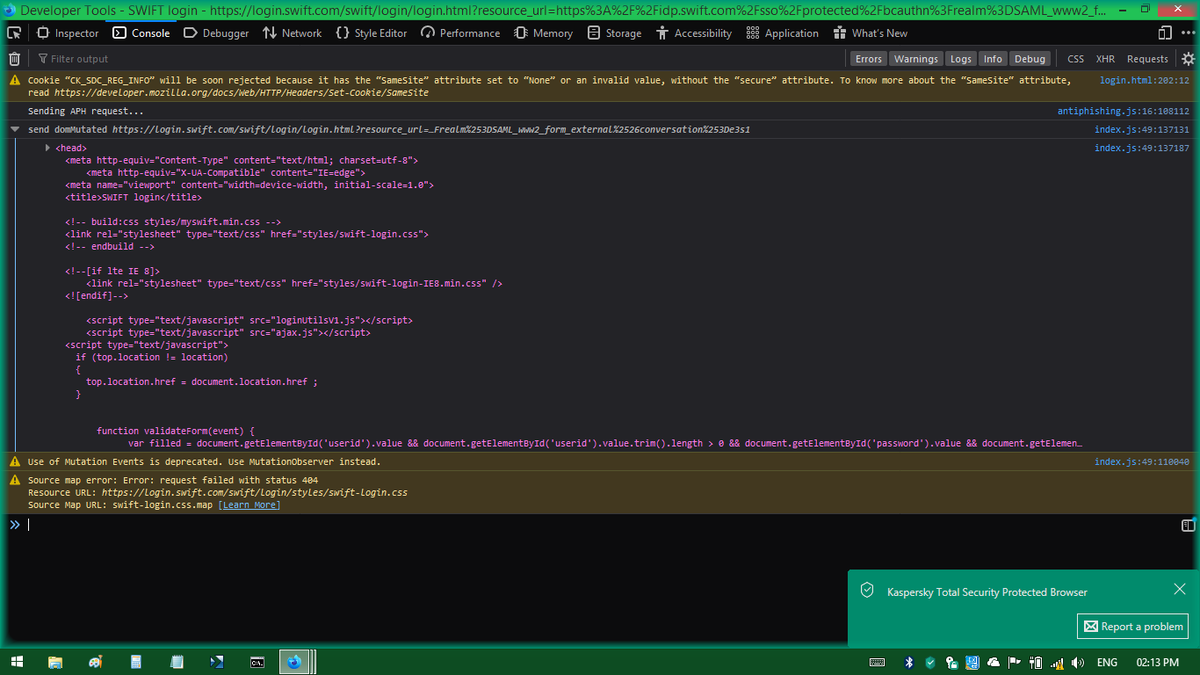Click network signal tray icon
Viewport: 1200px width, 675px height.
point(1058,662)
